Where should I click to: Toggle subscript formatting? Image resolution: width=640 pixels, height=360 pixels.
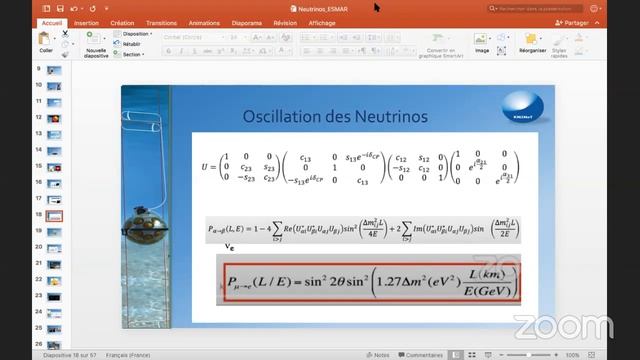point(233,51)
